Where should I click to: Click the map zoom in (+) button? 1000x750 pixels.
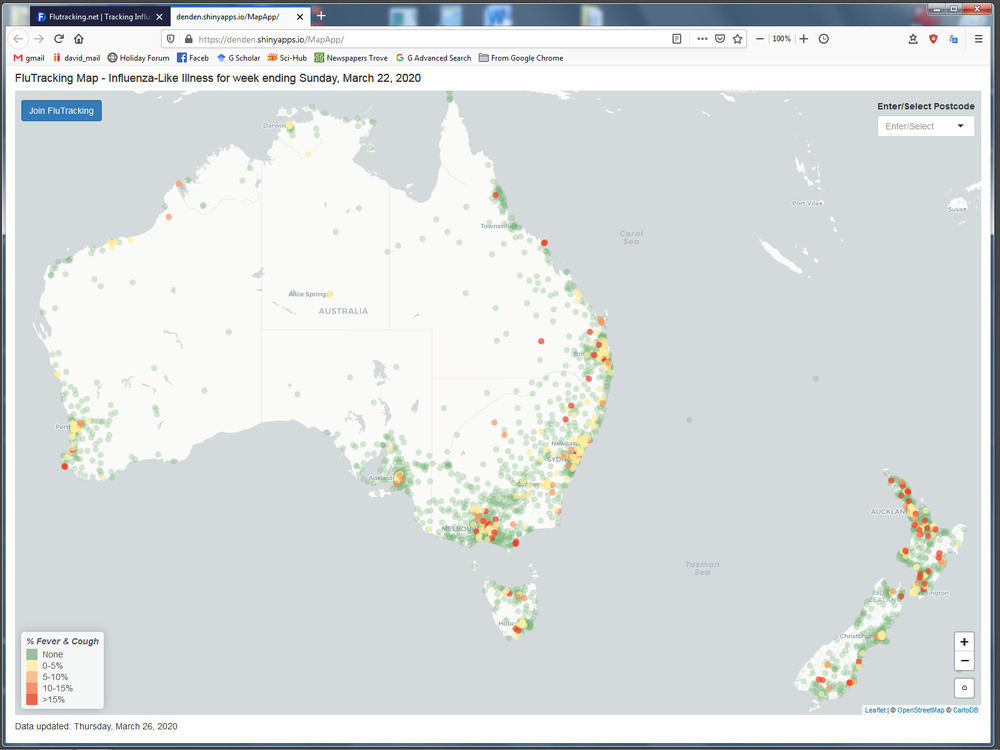(964, 642)
